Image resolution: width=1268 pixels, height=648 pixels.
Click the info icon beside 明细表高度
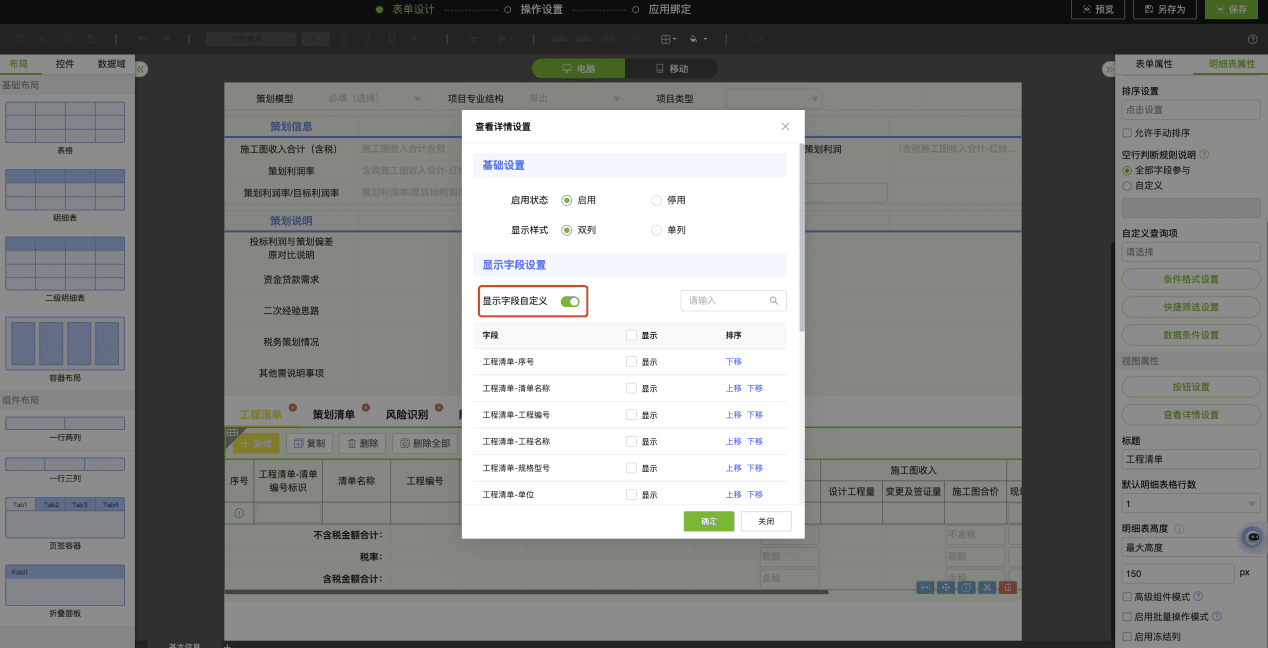tap(1179, 529)
